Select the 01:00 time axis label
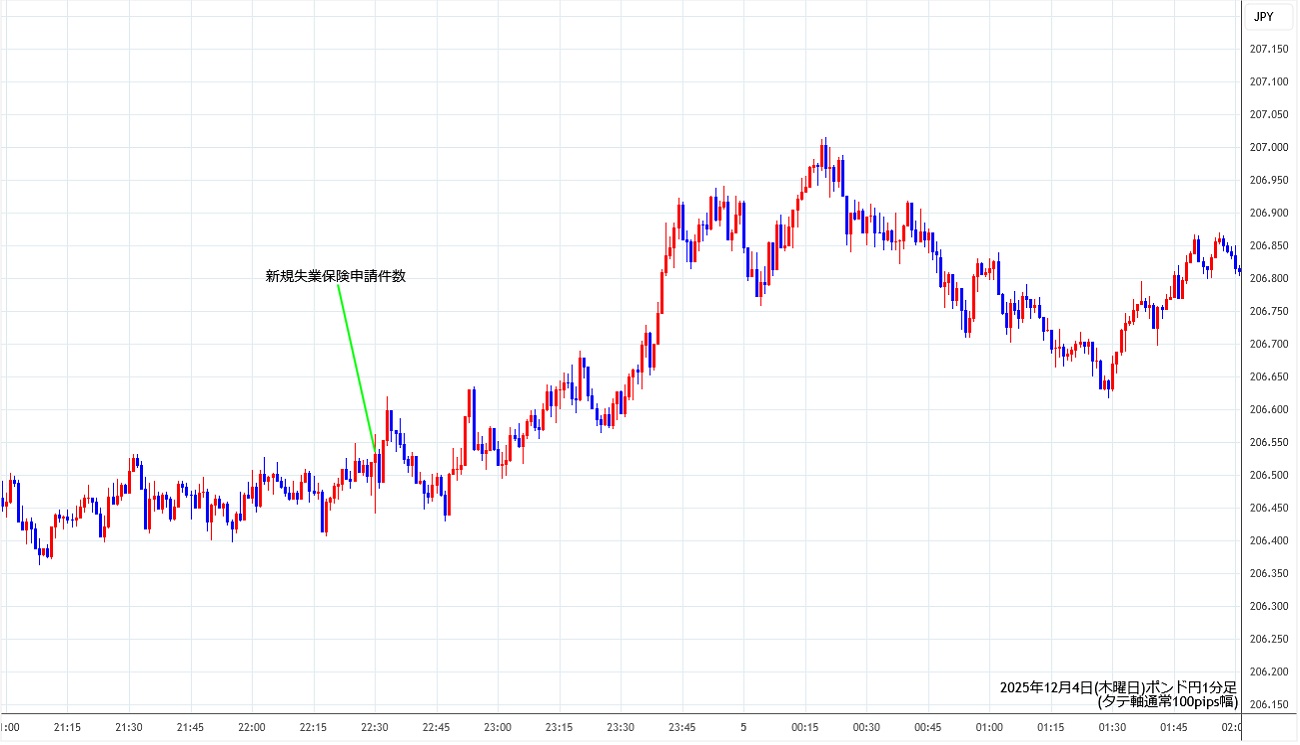1300x745 pixels. [989, 727]
